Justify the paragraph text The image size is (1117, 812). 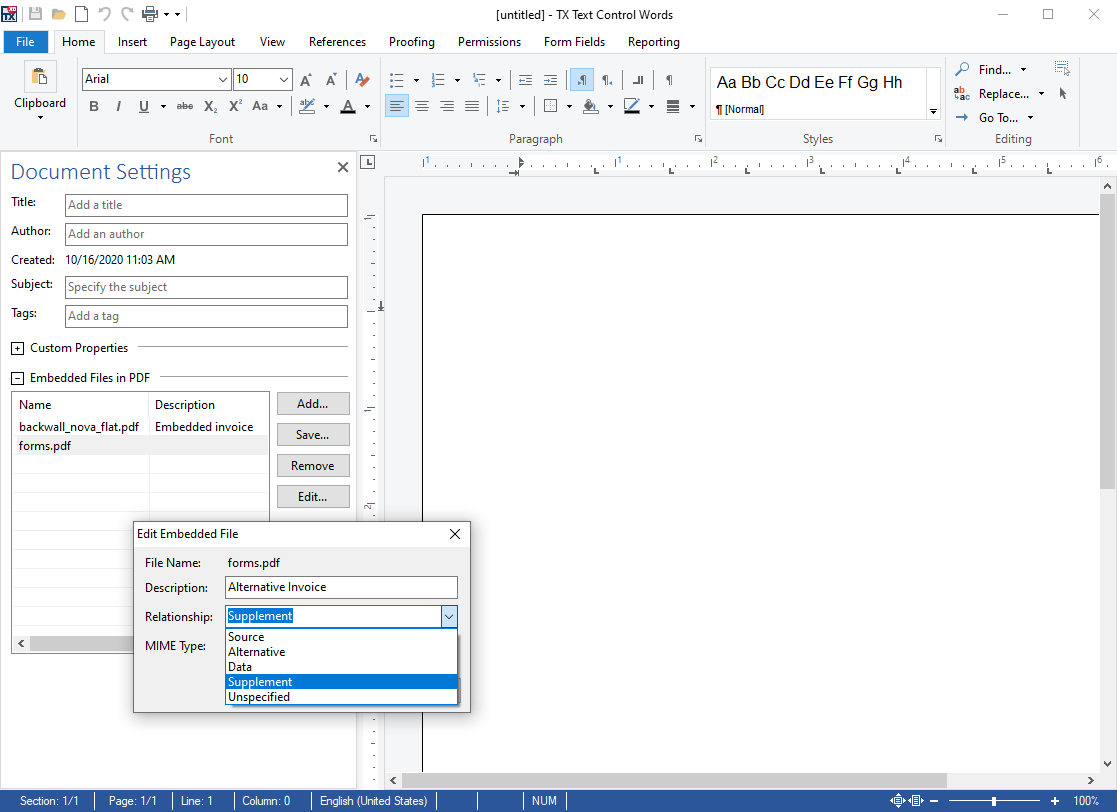pyautogui.click(x=472, y=106)
